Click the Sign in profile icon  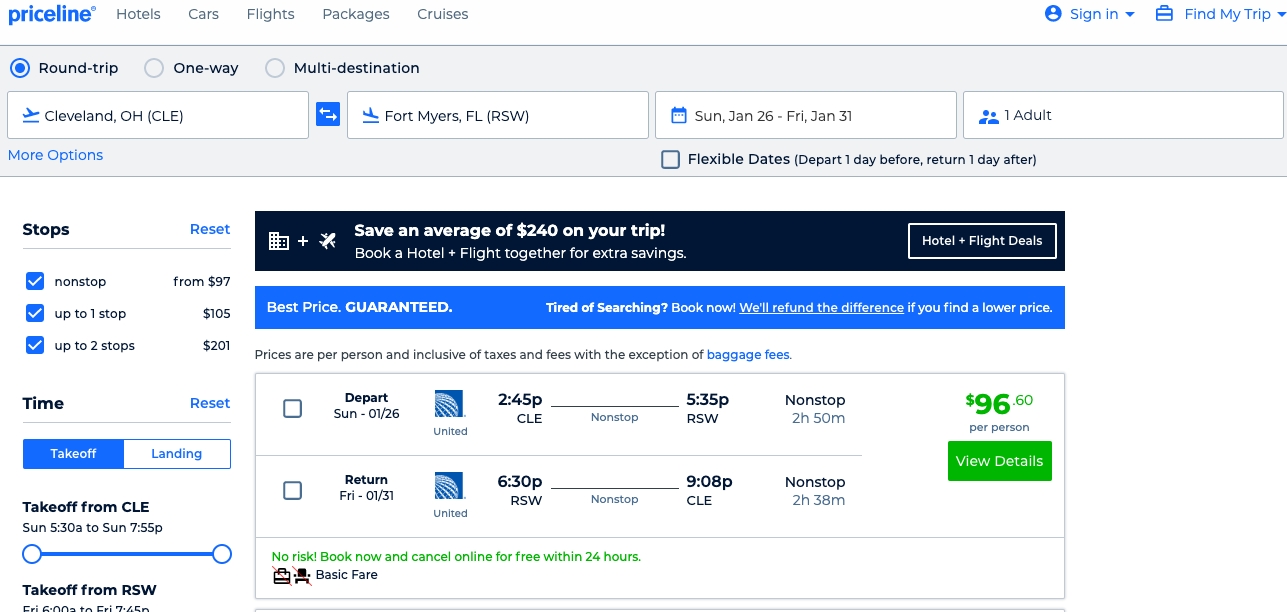click(1052, 14)
